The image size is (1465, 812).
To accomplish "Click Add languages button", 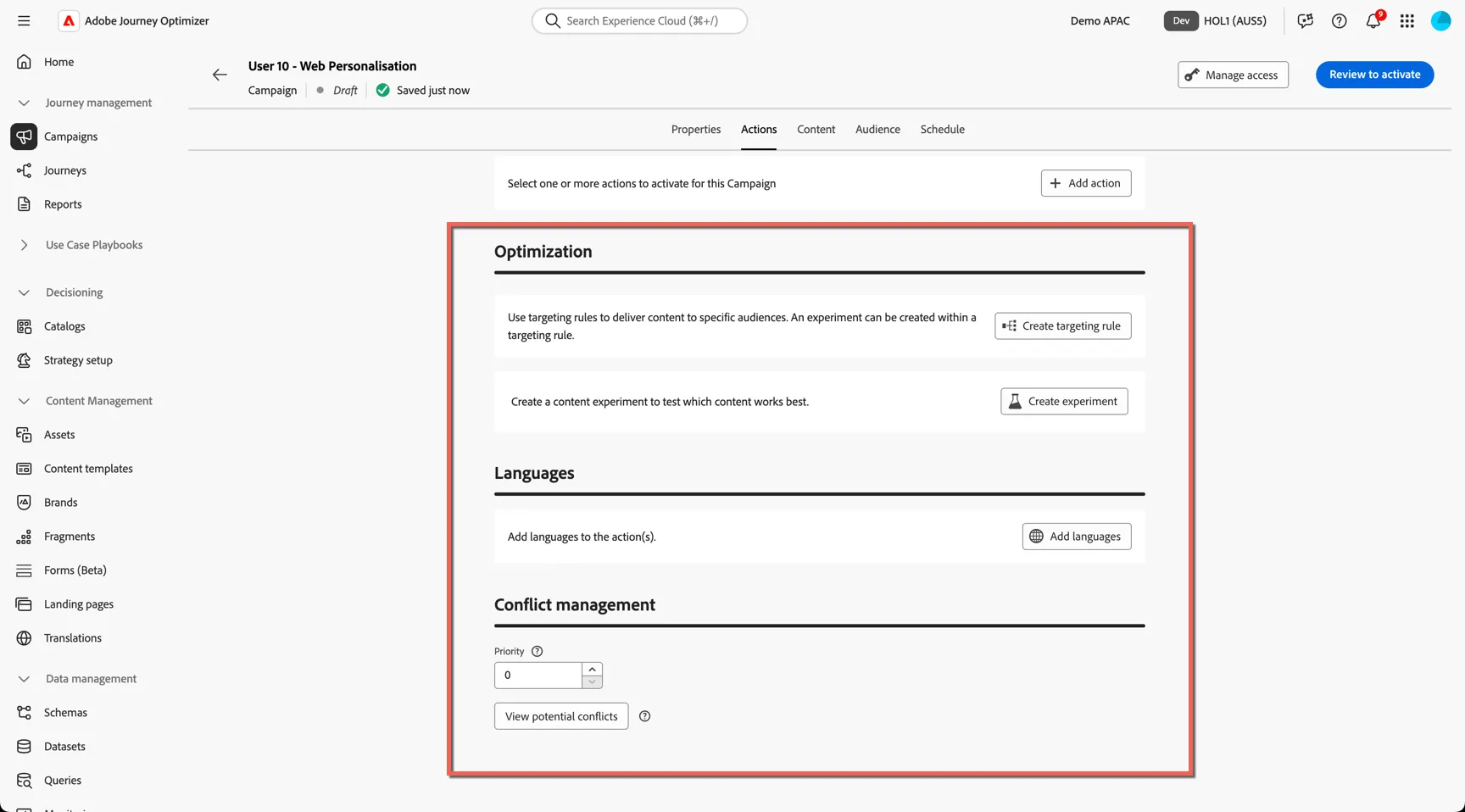I will click(x=1077, y=537).
